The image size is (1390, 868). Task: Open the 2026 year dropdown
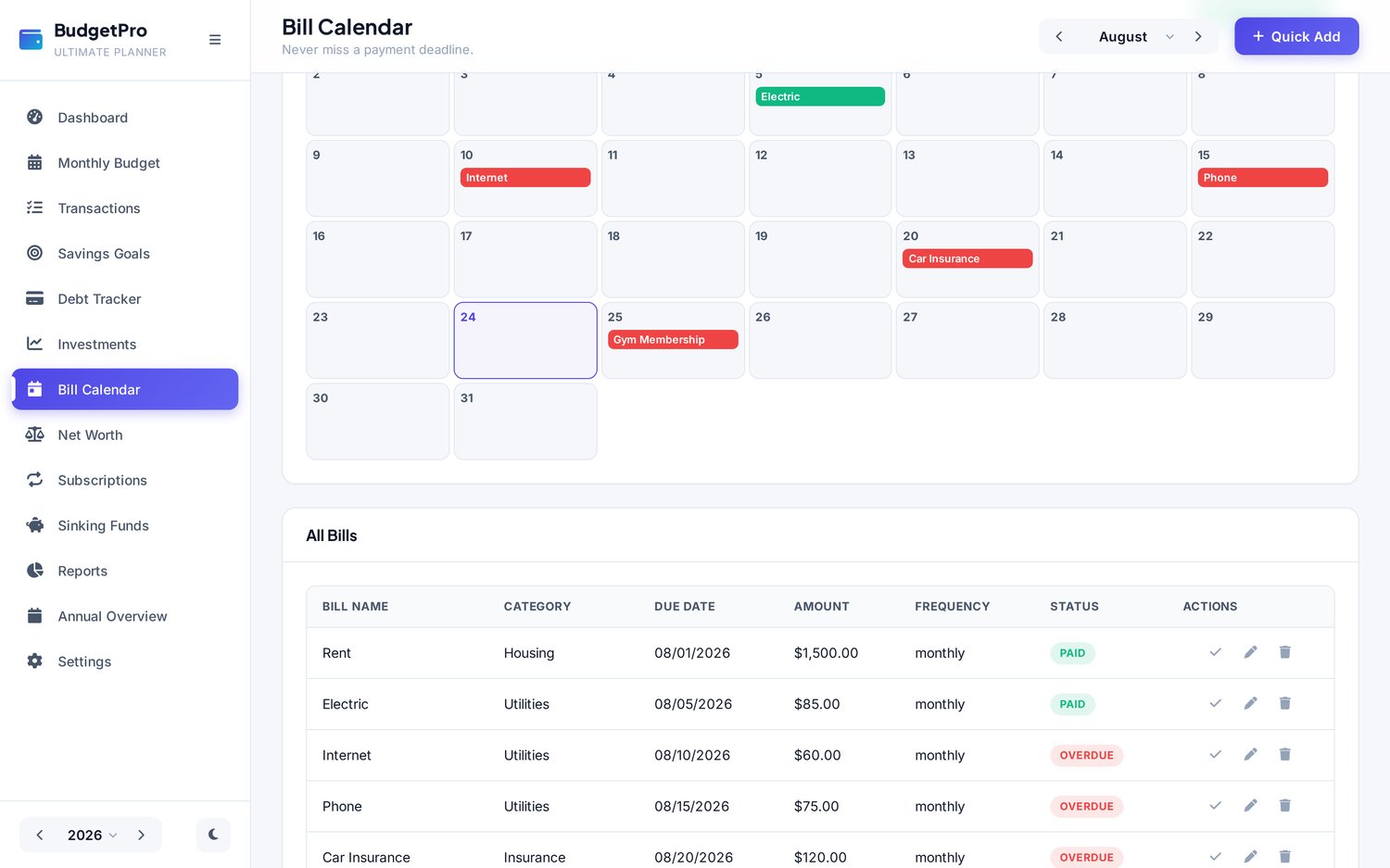92,835
